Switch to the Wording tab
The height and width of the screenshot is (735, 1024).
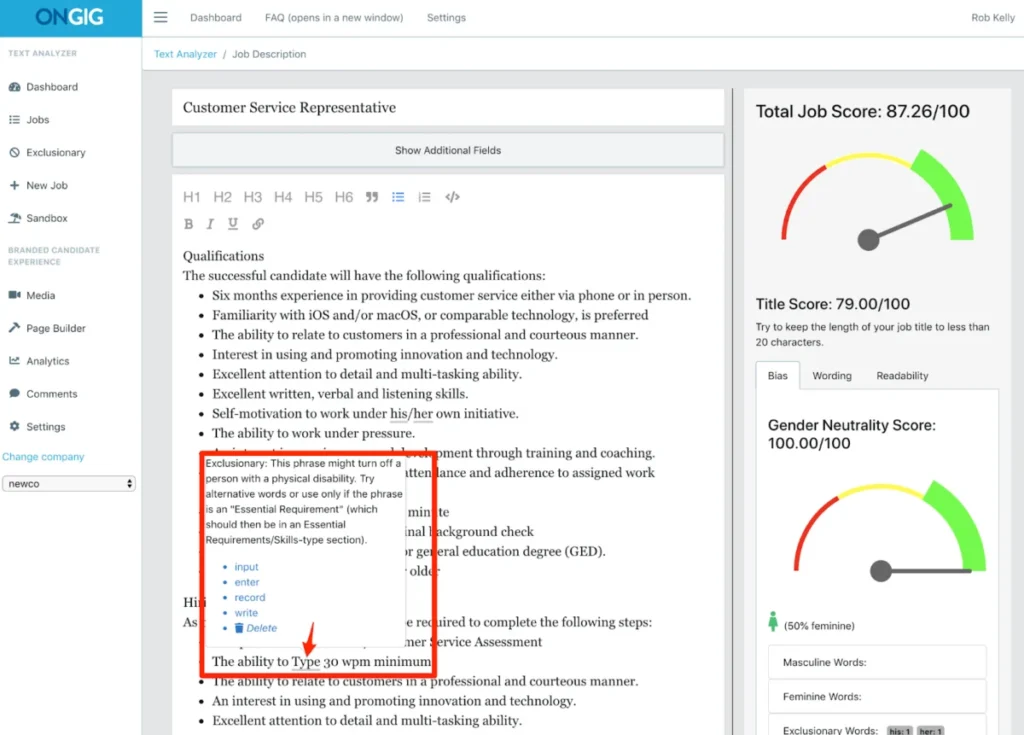point(832,376)
